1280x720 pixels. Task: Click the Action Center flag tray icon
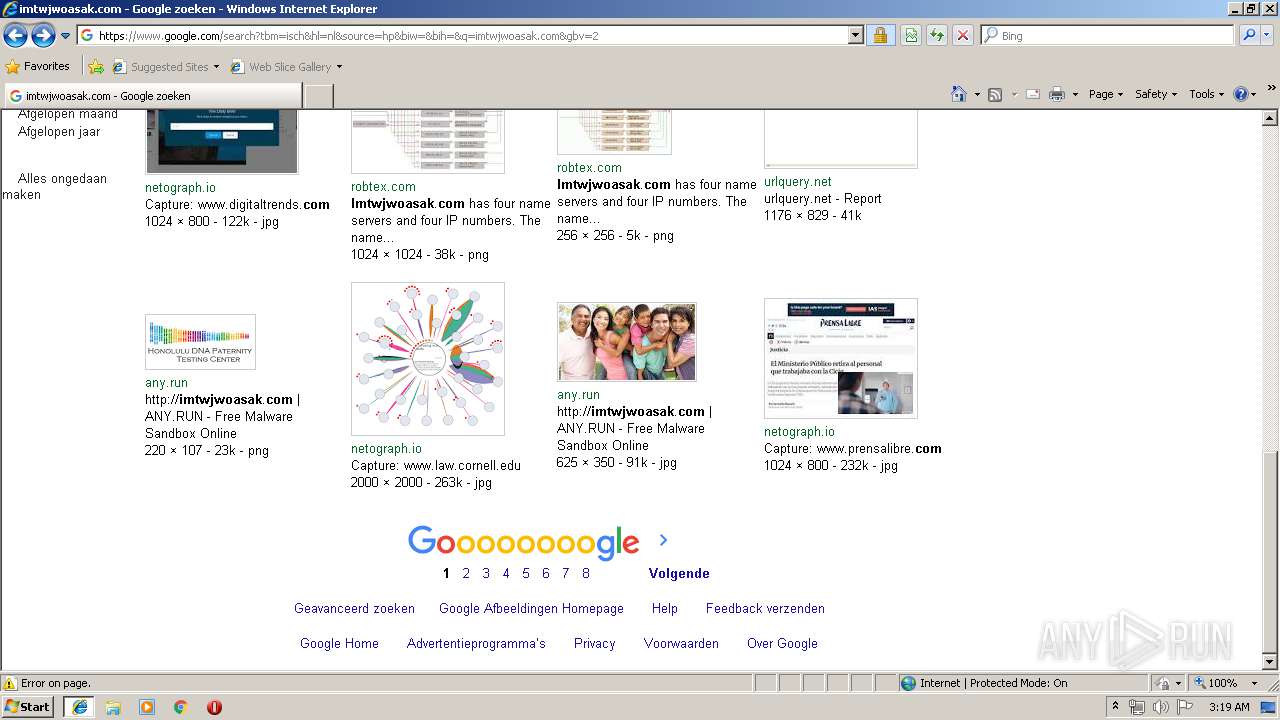(1185, 707)
